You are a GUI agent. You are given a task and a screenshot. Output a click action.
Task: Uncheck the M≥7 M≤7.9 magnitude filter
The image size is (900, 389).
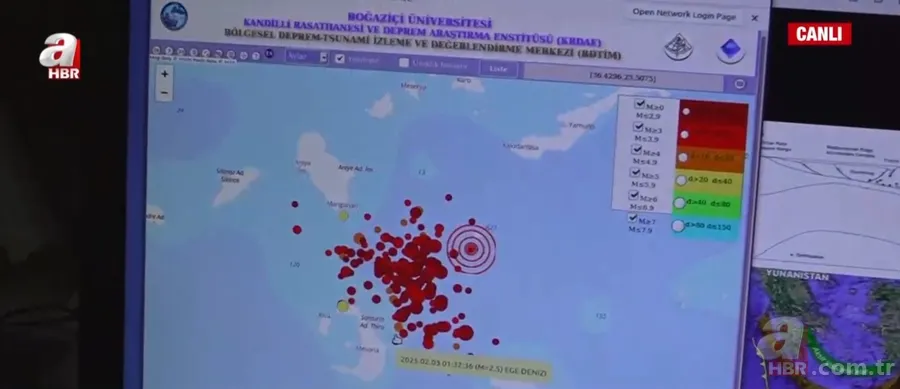[x=633, y=218]
